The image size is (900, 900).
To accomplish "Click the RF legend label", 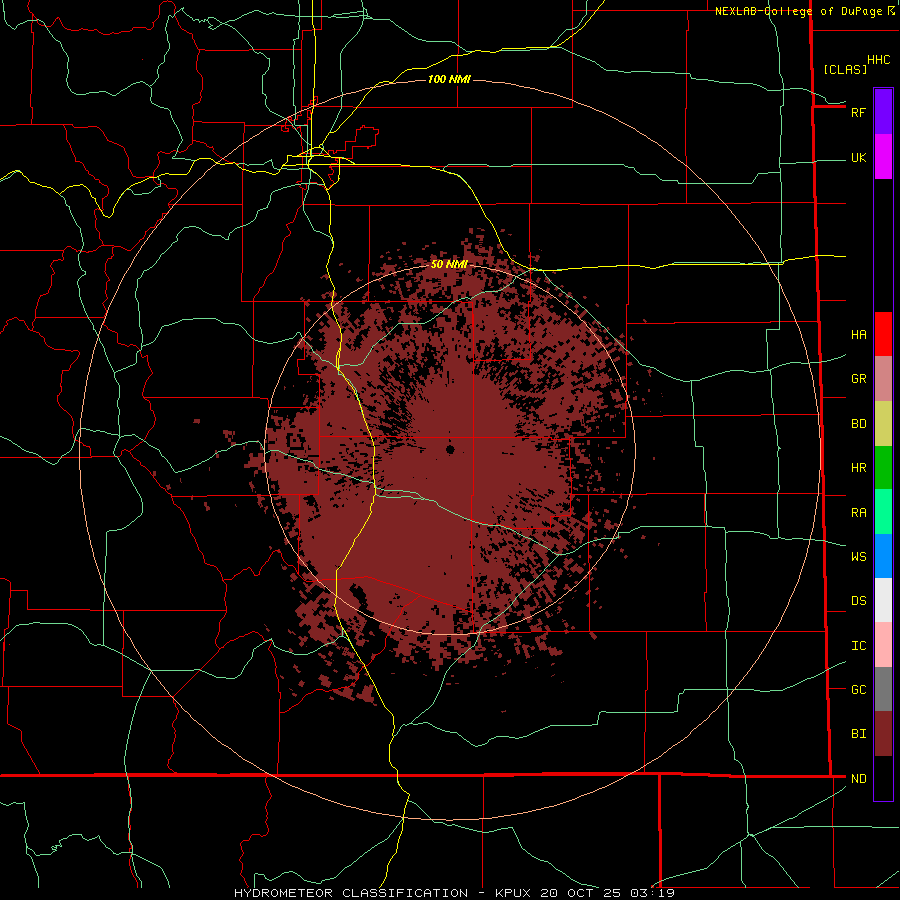I will pos(858,112).
